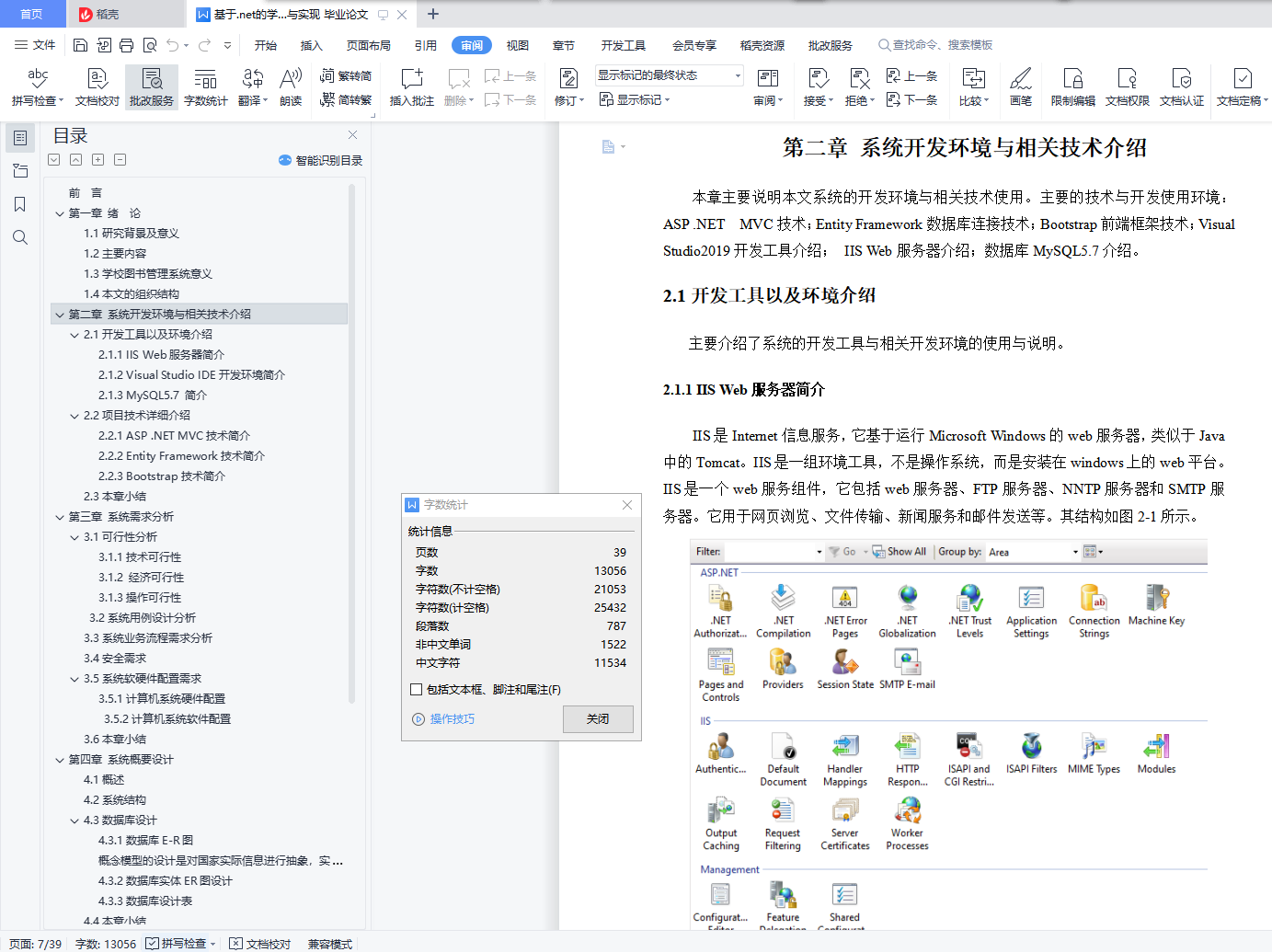1272x952 pixels.
Task: Open 文档权限 document permissions
Action: point(1128,87)
